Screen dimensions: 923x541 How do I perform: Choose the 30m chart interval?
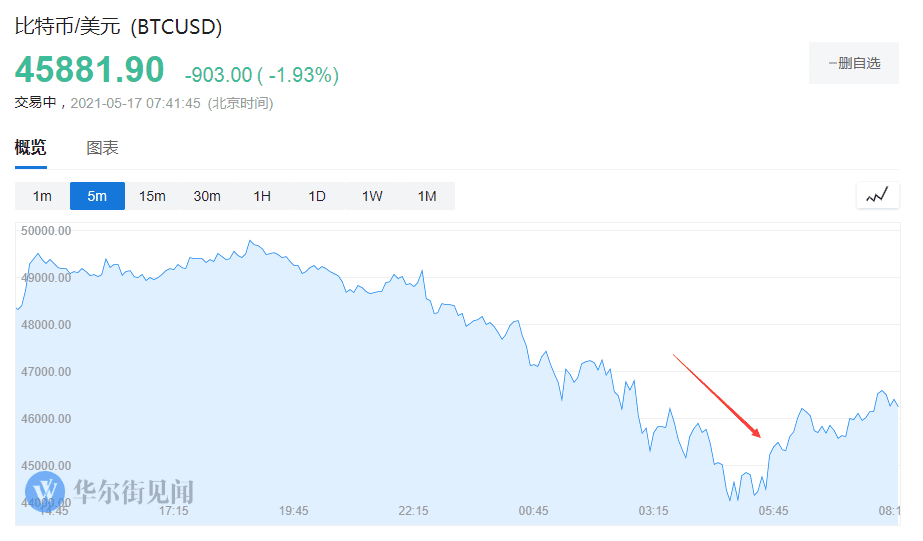[207, 196]
